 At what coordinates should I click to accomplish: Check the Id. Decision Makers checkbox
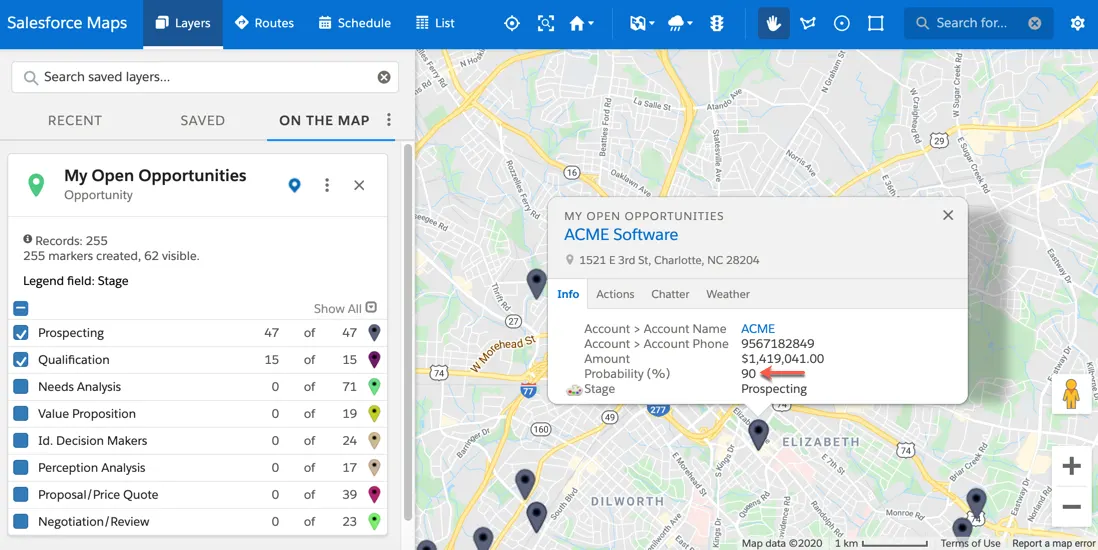pos(21,441)
